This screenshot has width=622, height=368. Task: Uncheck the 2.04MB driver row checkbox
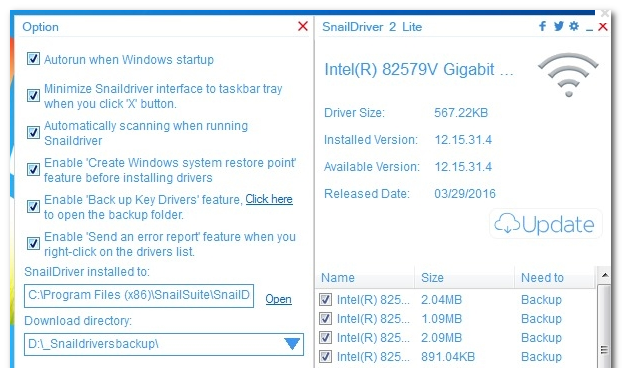pos(325,299)
